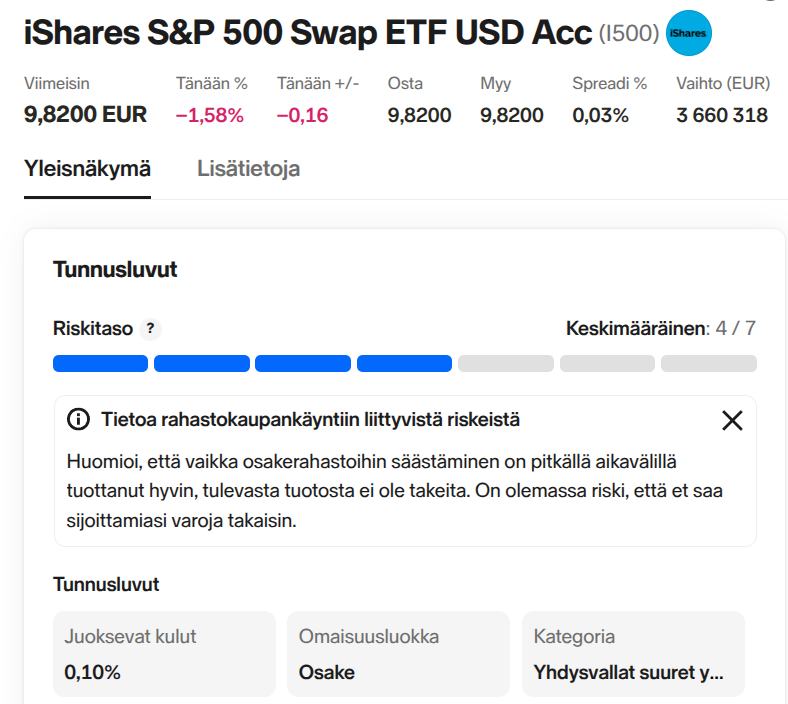Click the Myy price 9,8200
788x704 pixels.
click(x=511, y=115)
